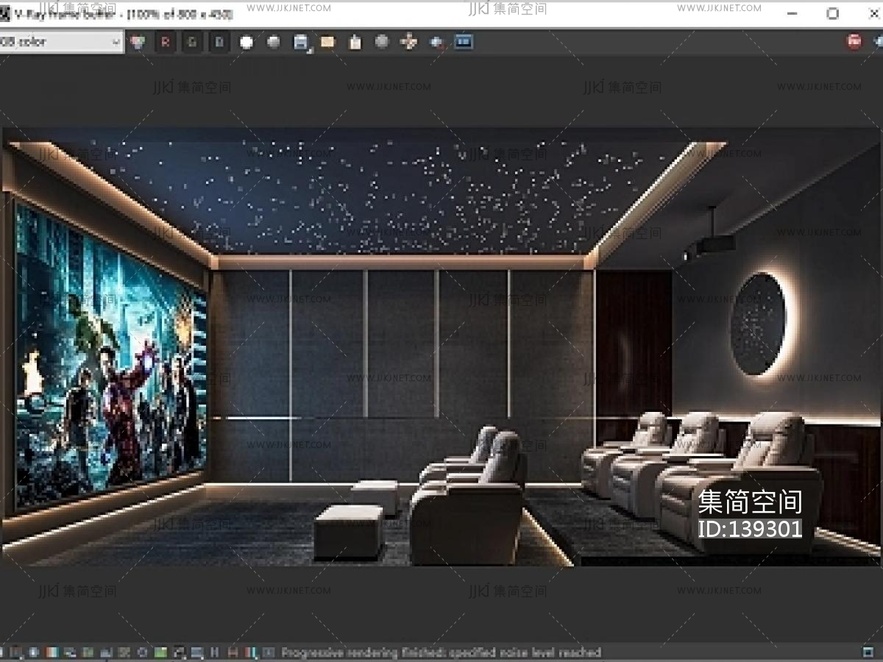Image resolution: width=883 pixels, height=662 pixels.
Task: Clear the frame buffer image
Action: [354, 42]
